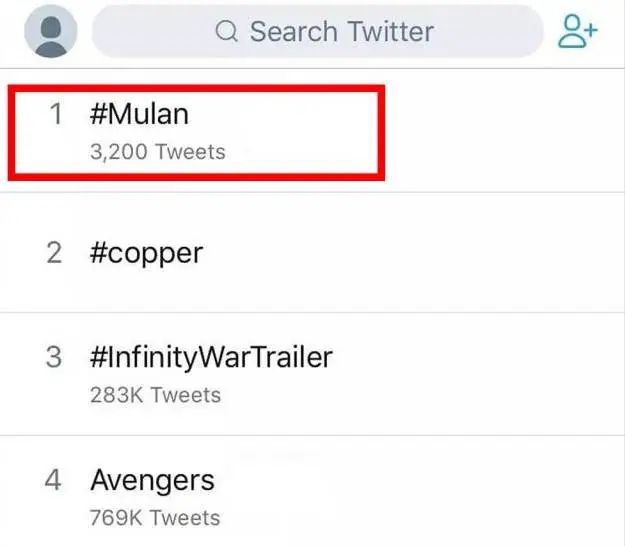View the #InfinityWarTrailer trend
The width and height of the screenshot is (625, 546).
coord(211,357)
